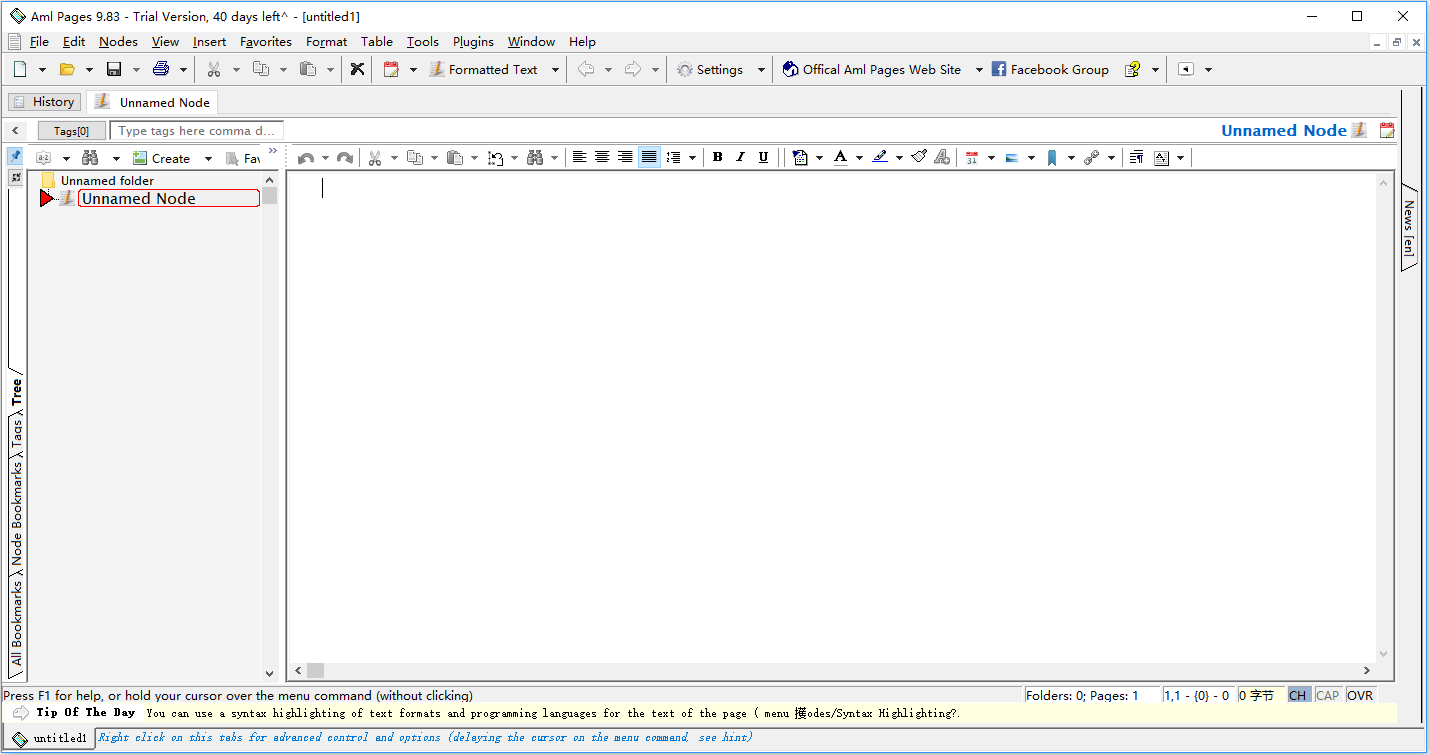Toggle the CAP indicator in status bar
The image size is (1430, 755).
1327,695
